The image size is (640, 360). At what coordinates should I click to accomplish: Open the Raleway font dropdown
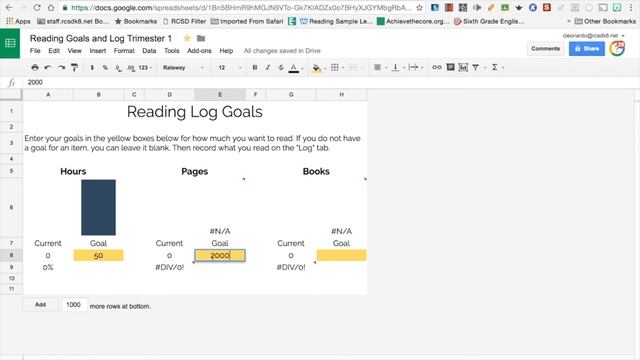coord(183,67)
